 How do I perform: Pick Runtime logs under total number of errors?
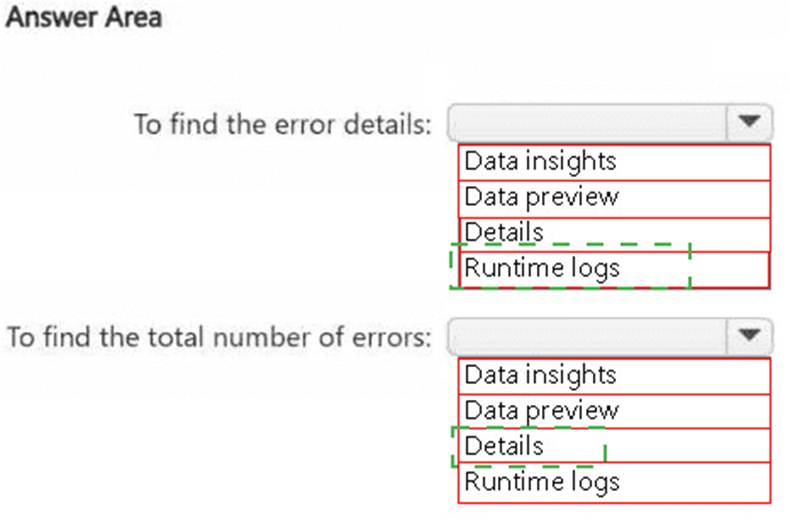(x=614, y=482)
